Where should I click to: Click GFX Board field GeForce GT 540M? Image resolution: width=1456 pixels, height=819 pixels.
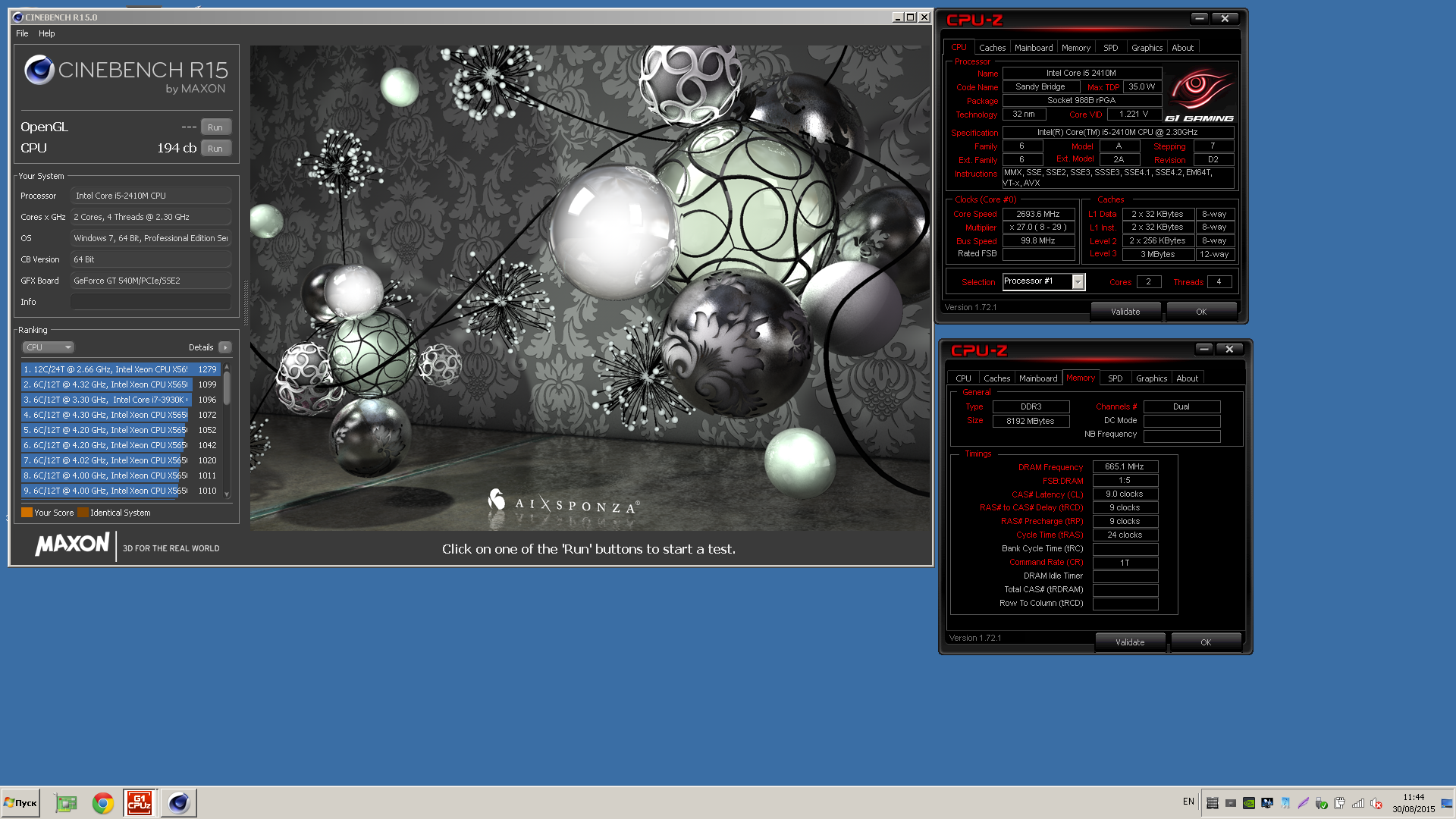(151, 281)
